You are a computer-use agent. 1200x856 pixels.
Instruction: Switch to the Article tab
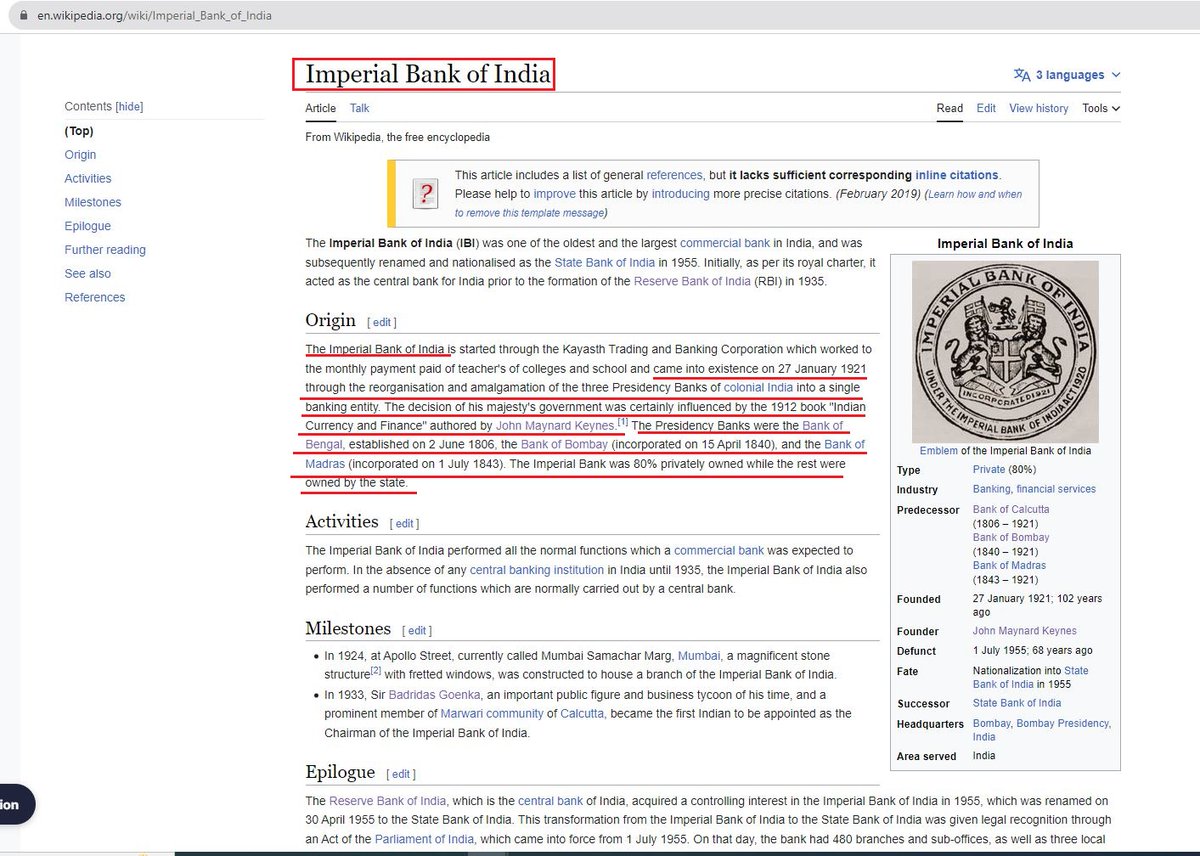pyautogui.click(x=320, y=108)
